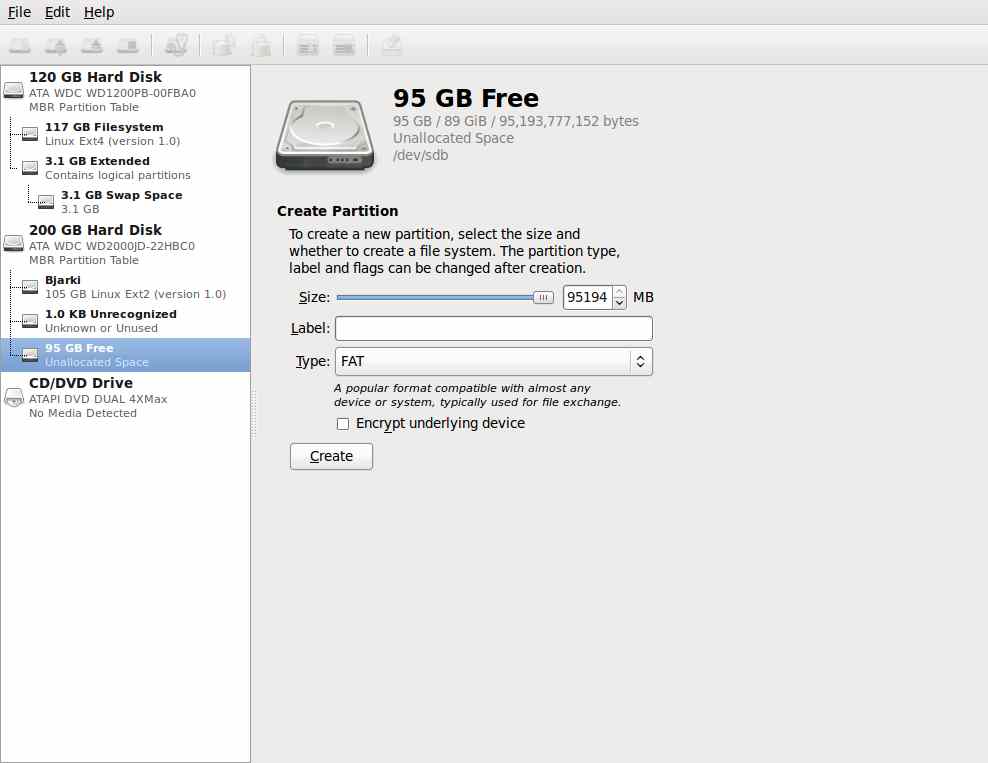Click into the Label text field

pyautogui.click(x=493, y=329)
